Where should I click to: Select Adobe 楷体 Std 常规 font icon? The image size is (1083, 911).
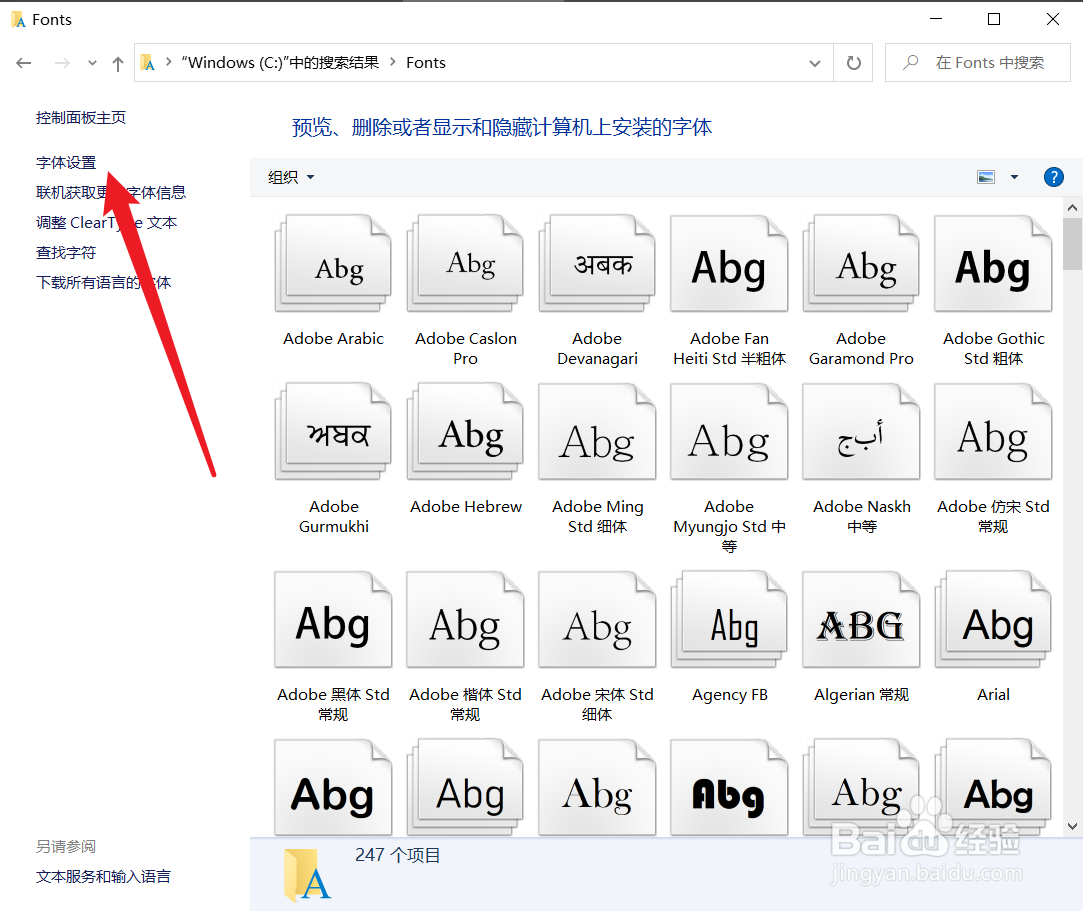[466, 620]
